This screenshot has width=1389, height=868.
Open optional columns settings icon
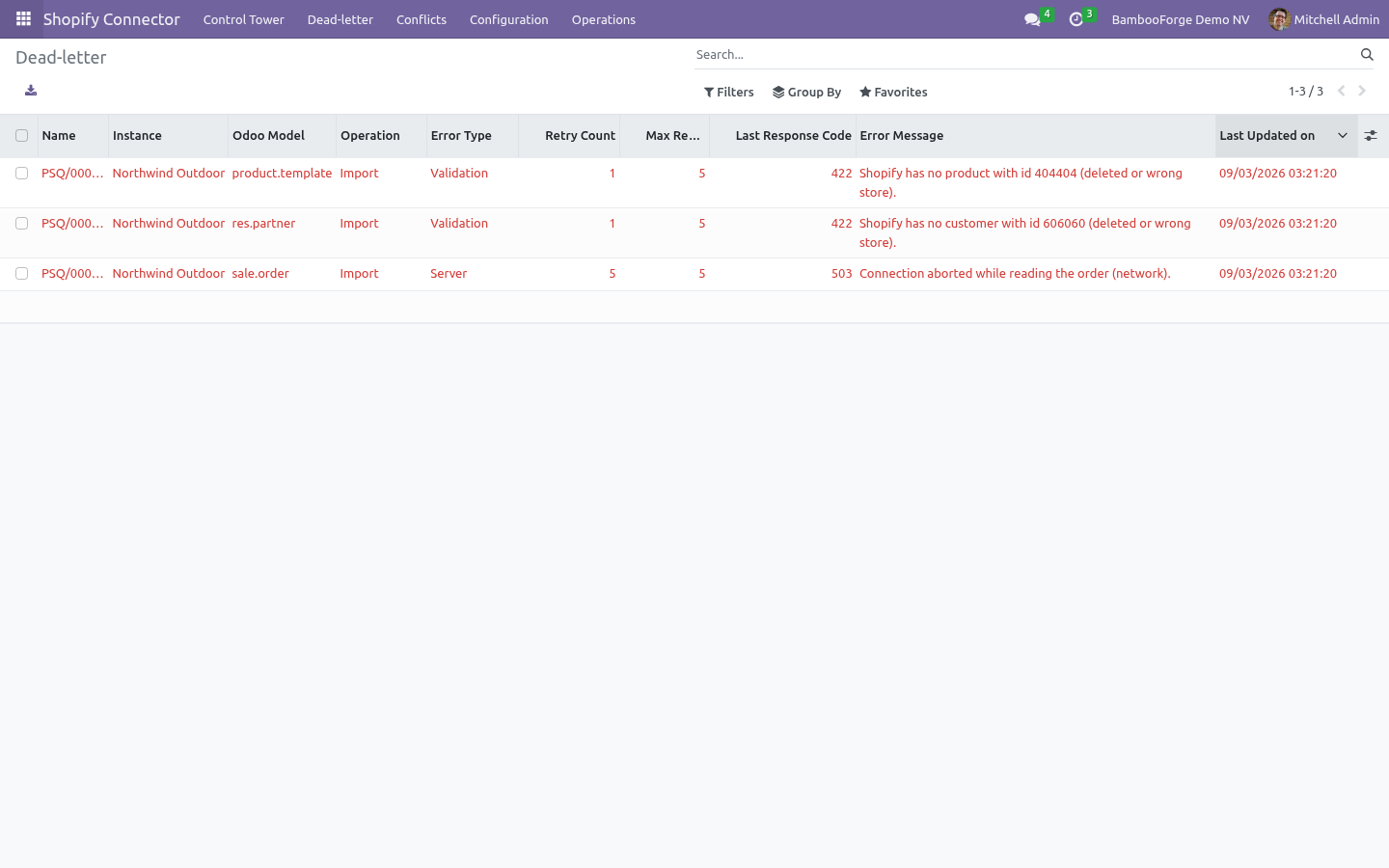1371,136
